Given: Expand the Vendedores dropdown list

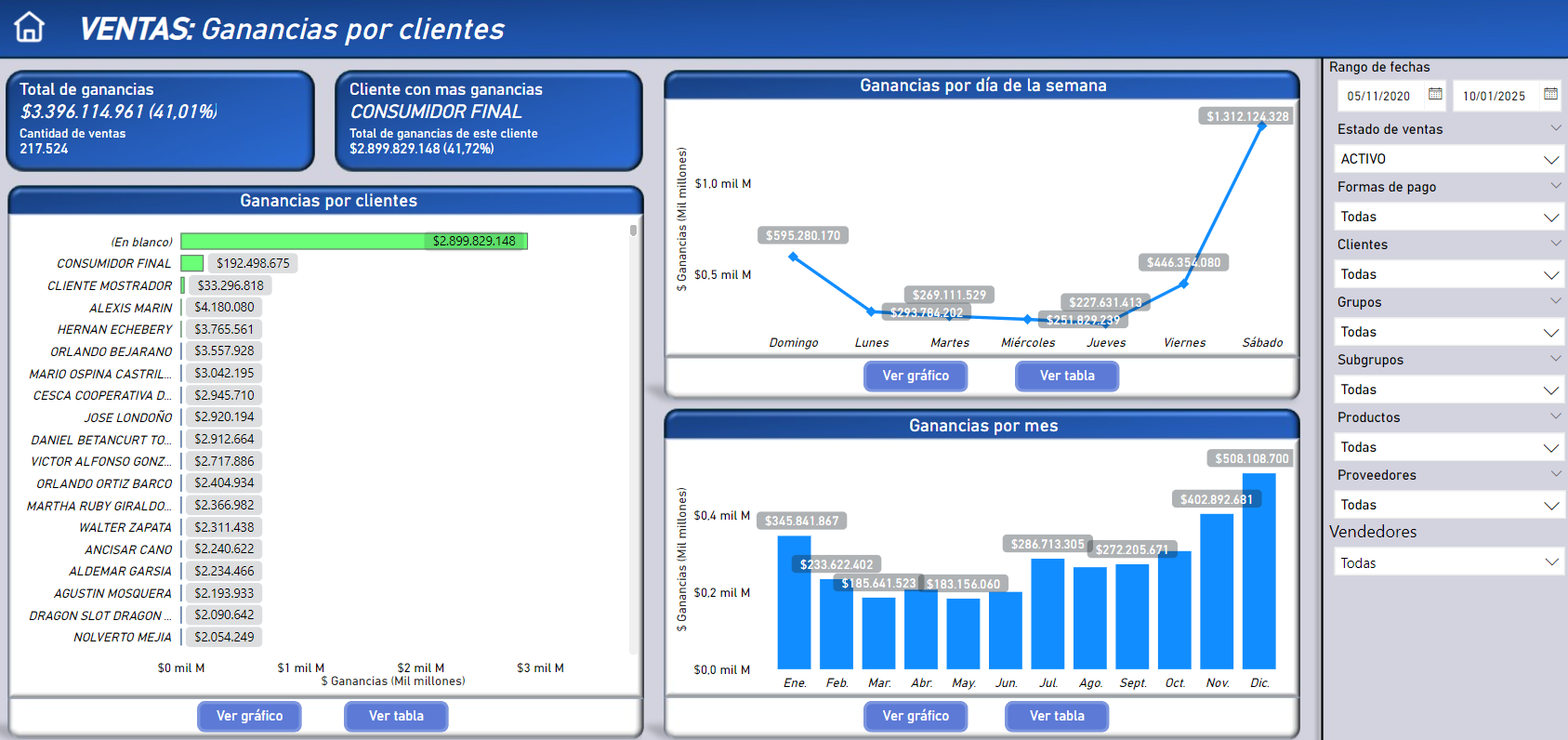Looking at the screenshot, I should click(1448, 562).
